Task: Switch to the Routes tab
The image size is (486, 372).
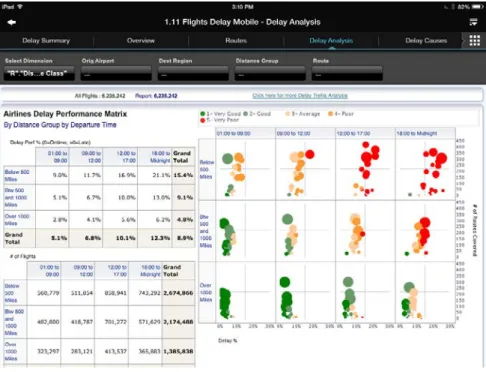Action: 236,41
